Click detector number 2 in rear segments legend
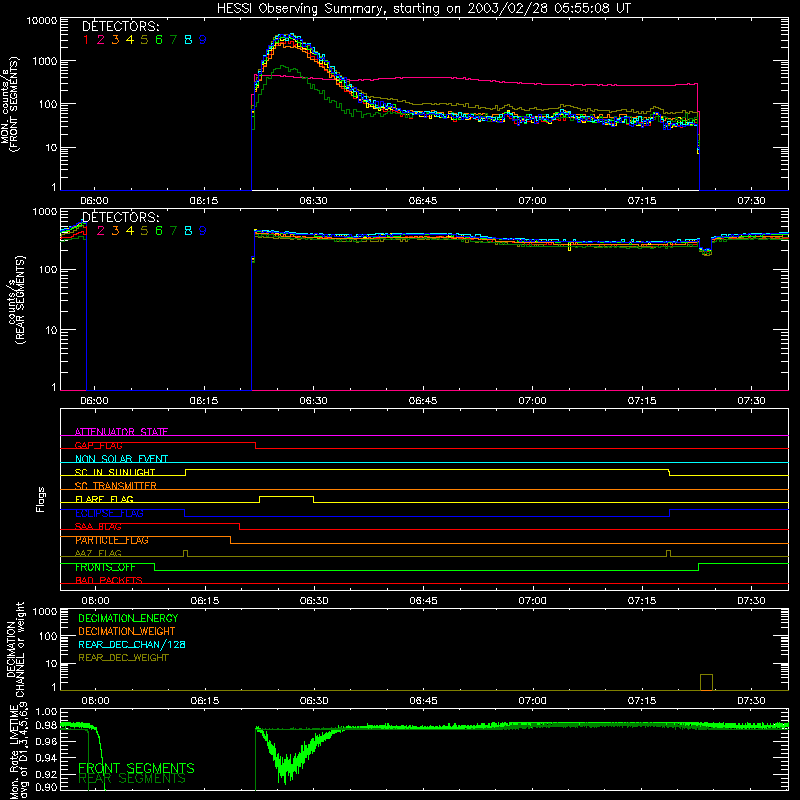 click(101, 231)
